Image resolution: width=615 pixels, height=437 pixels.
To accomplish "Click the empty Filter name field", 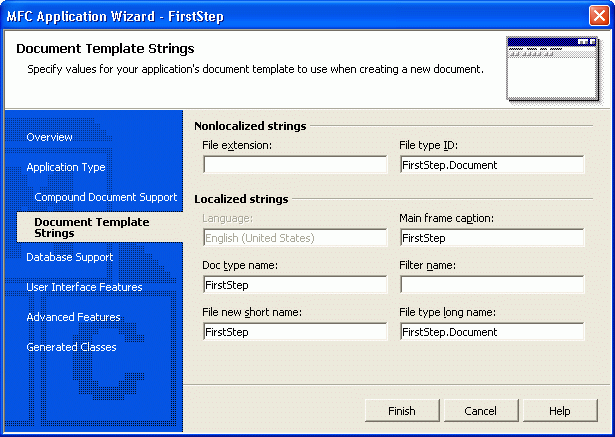I will coord(491,285).
